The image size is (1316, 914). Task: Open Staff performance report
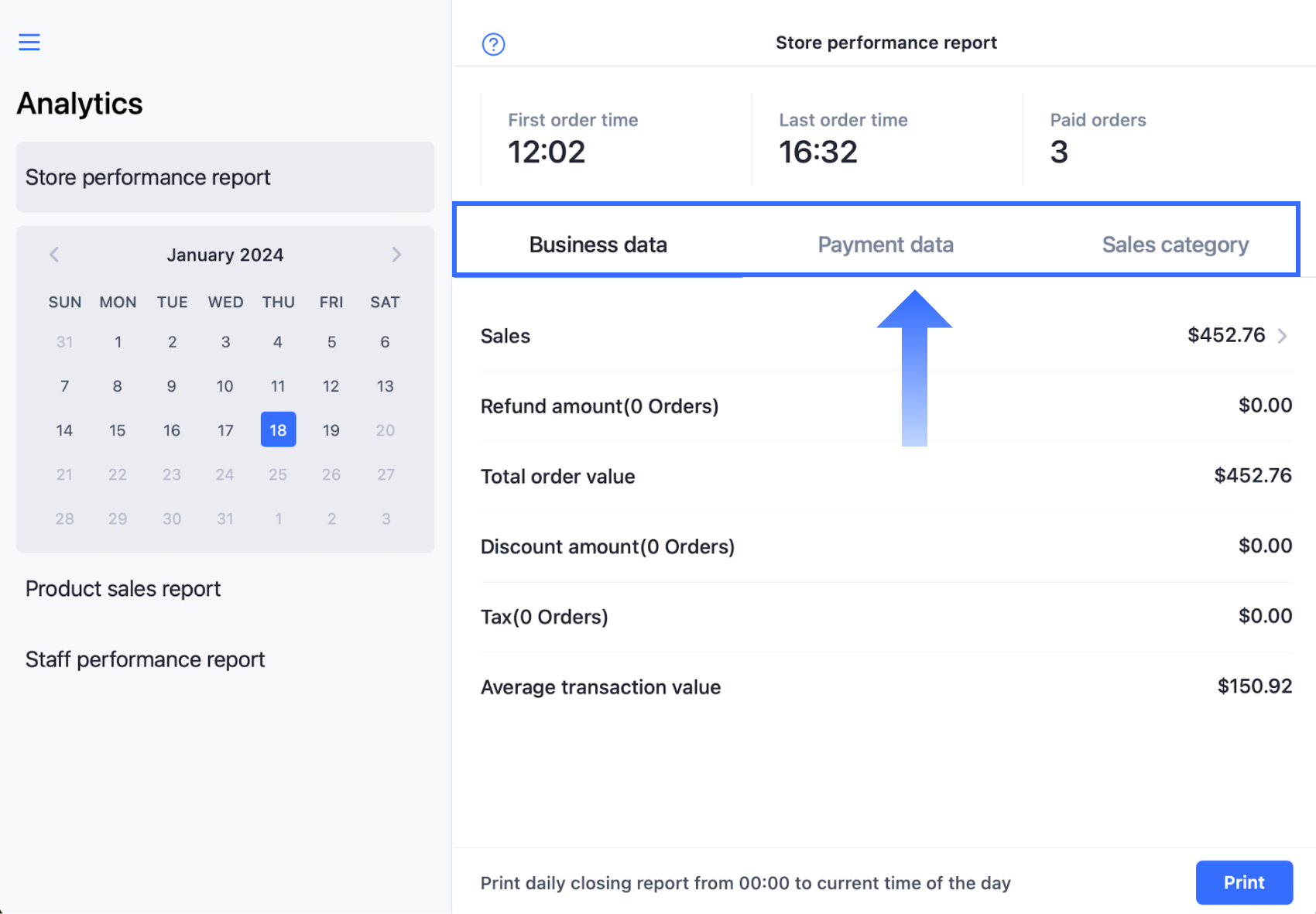click(145, 659)
